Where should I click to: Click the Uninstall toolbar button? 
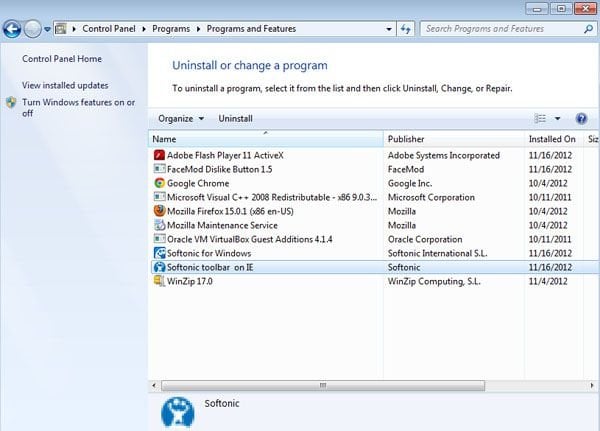click(235, 119)
